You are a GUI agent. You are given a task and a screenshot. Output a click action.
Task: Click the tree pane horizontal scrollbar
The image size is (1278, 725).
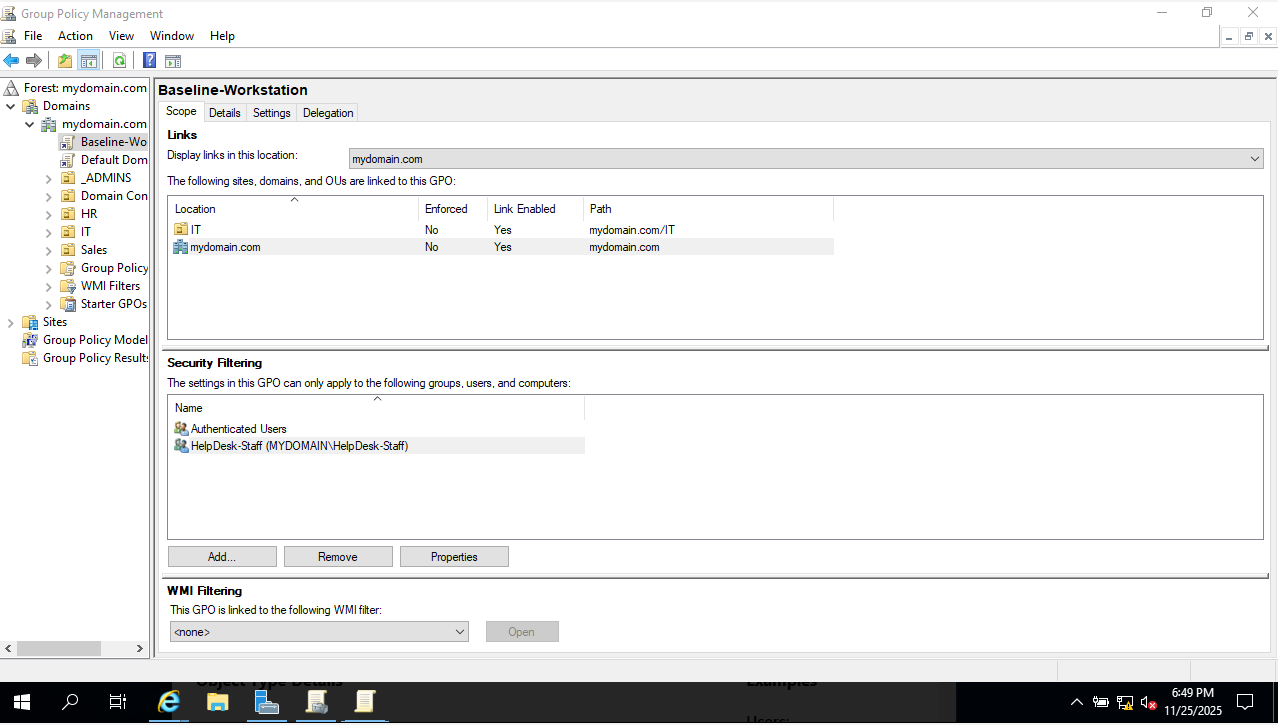tap(60, 649)
